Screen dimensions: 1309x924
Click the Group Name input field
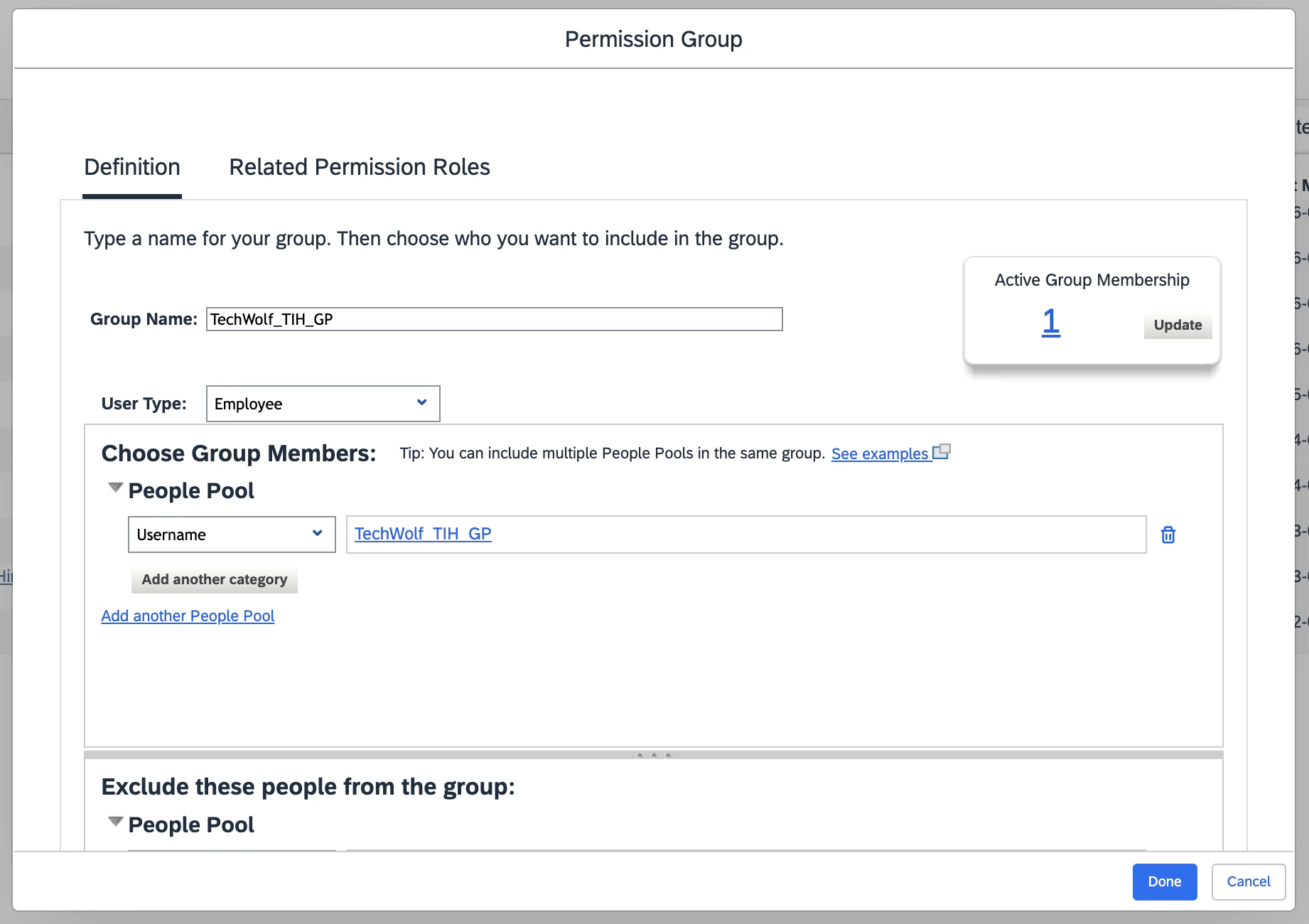coord(494,319)
